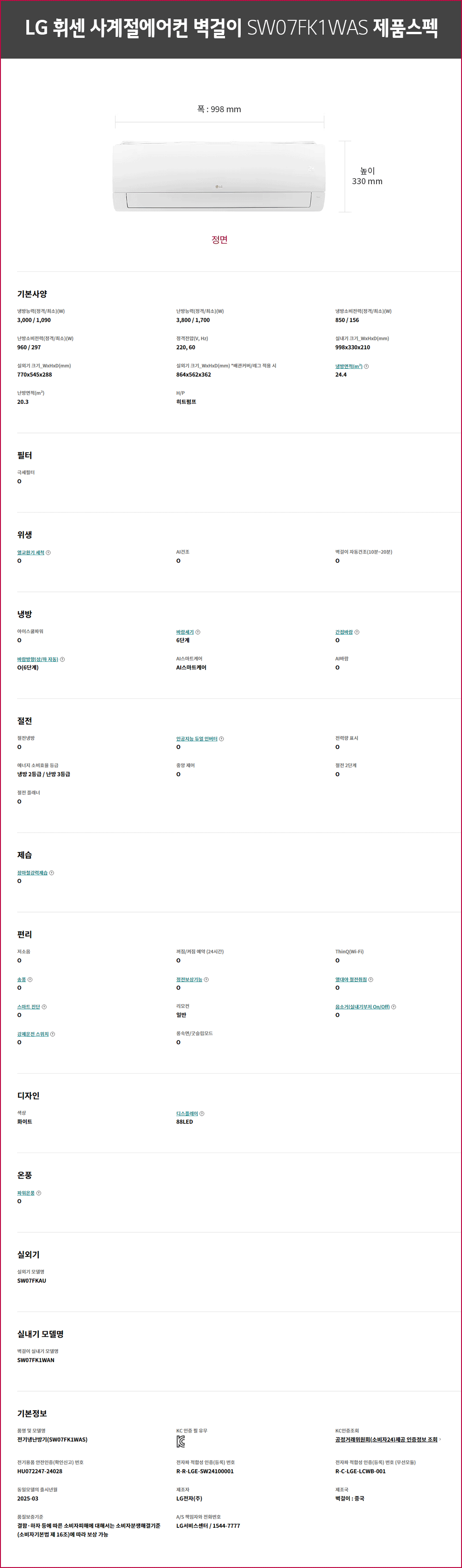Select the heating capacity value '3,800 / 1,700'
The width and height of the screenshot is (462, 1568).
click(193, 320)
